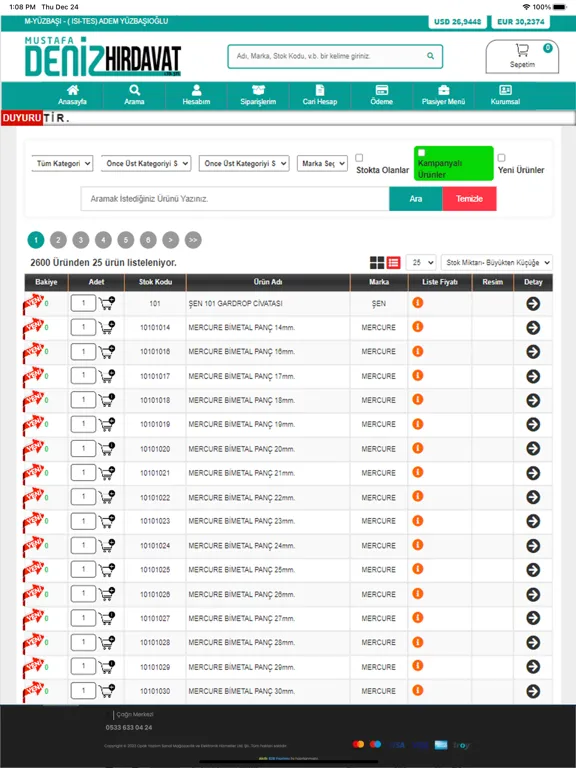The image size is (576, 768).
Task: Open detail arrow for PANÇ 29mm row
Action: (x=533, y=667)
